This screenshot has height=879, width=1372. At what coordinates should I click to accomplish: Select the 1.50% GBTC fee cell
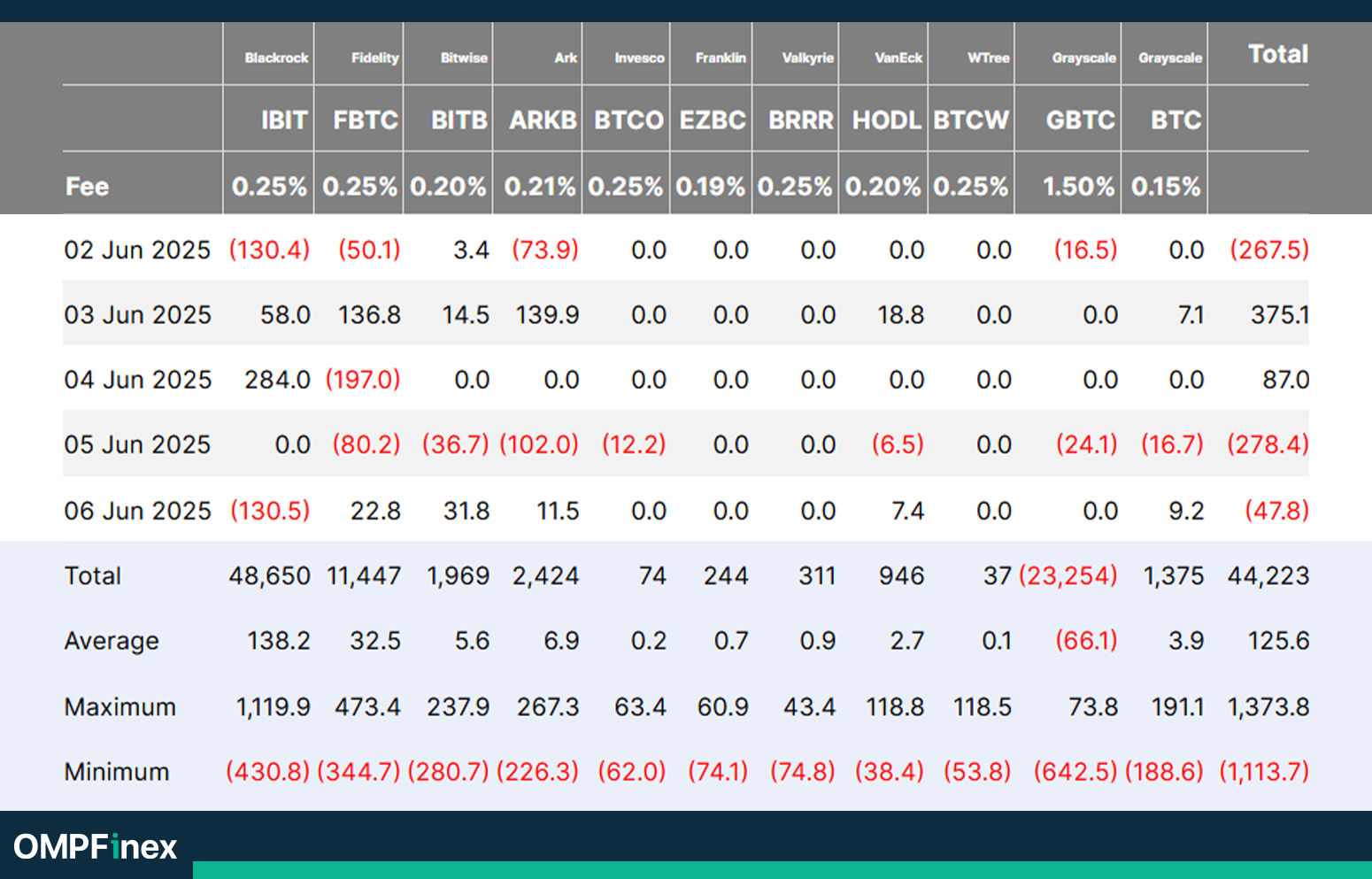click(x=1078, y=187)
